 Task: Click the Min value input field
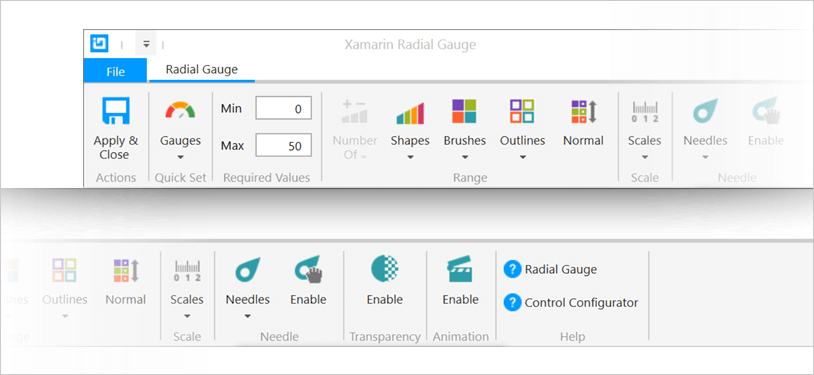[283, 109]
